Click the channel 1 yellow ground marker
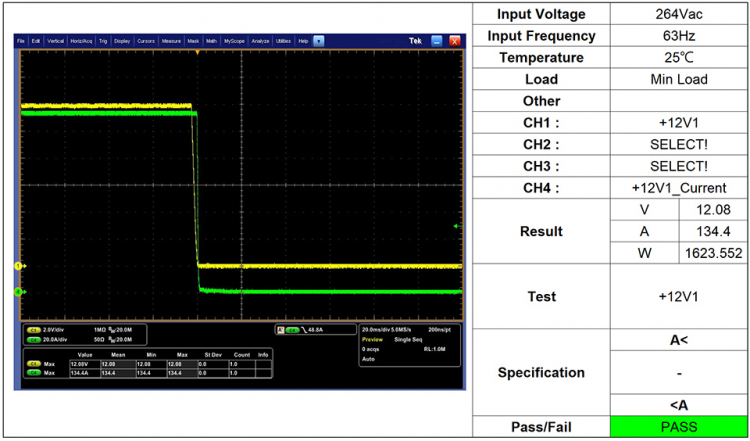 pos(18,266)
